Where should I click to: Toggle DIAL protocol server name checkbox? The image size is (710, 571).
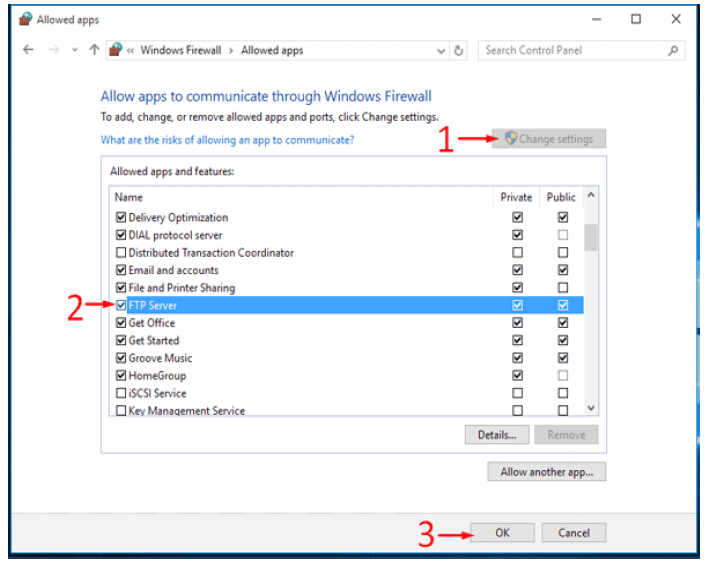(x=121, y=235)
